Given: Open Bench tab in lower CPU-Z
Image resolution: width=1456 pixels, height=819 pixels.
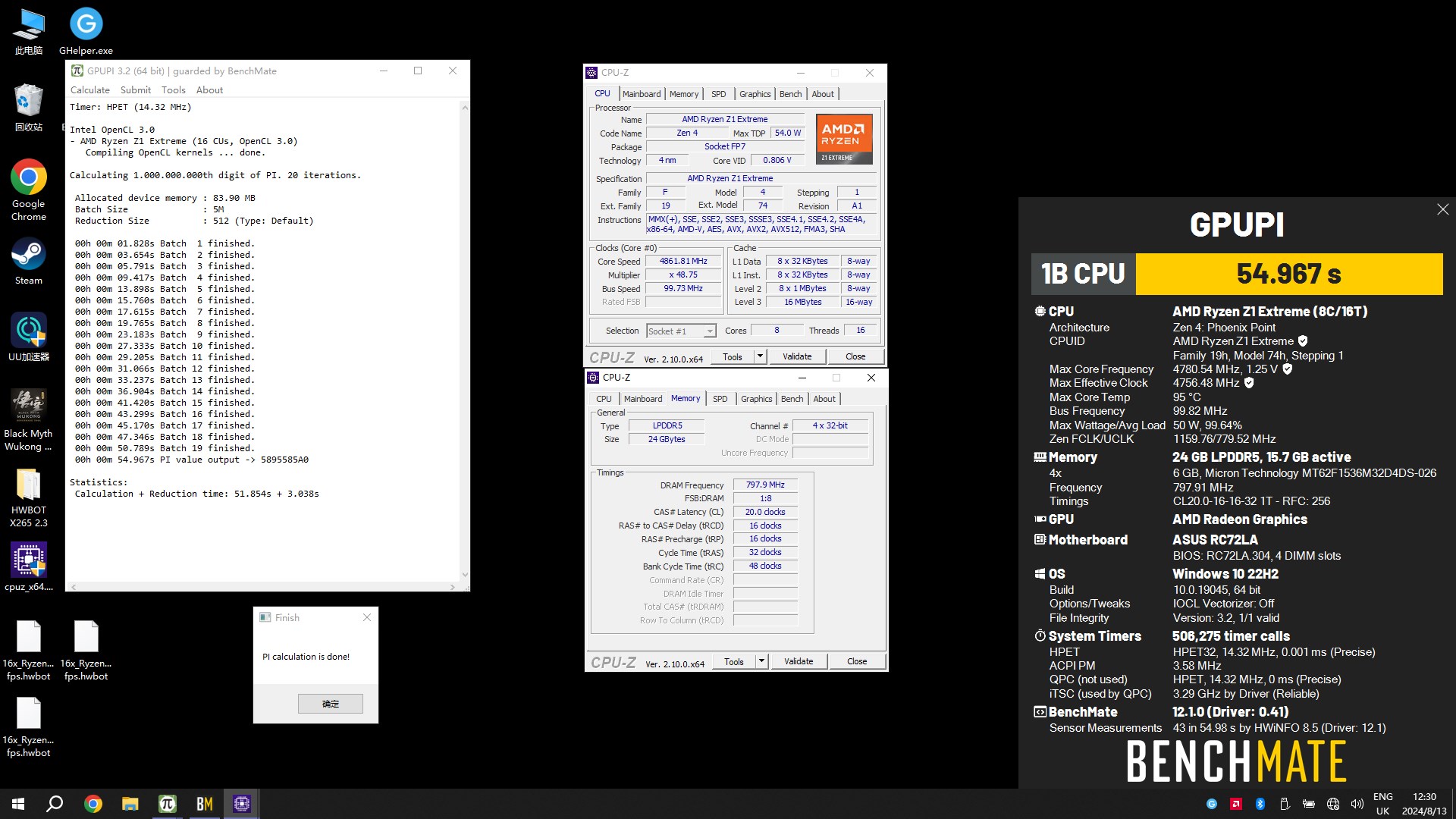Looking at the screenshot, I should tap(792, 399).
